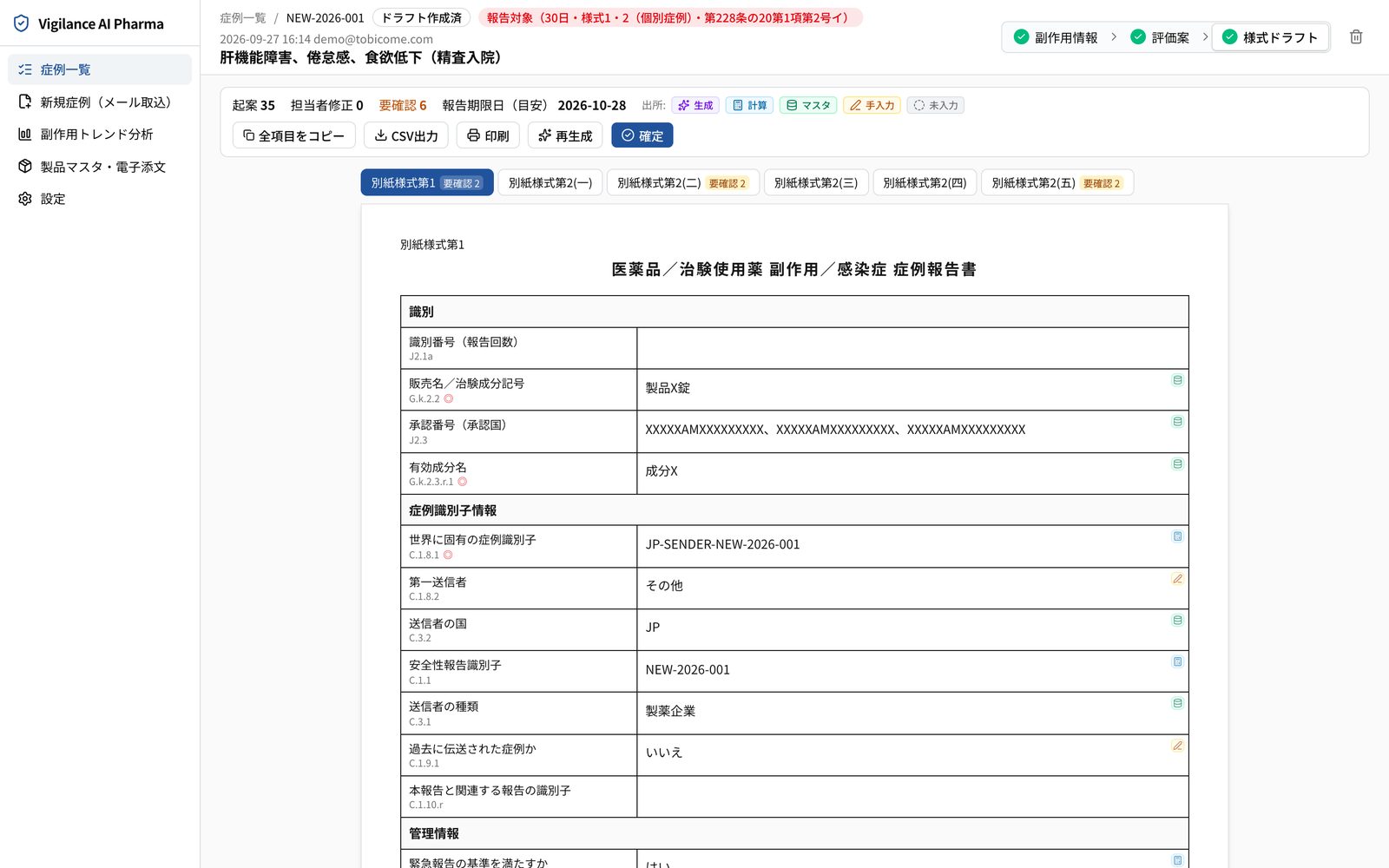Click the calculated icon in 世界に固有の症例識別子 row

(1177, 536)
